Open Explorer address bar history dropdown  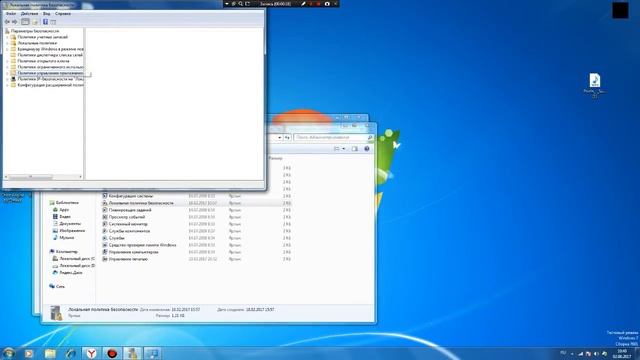point(280,138)
